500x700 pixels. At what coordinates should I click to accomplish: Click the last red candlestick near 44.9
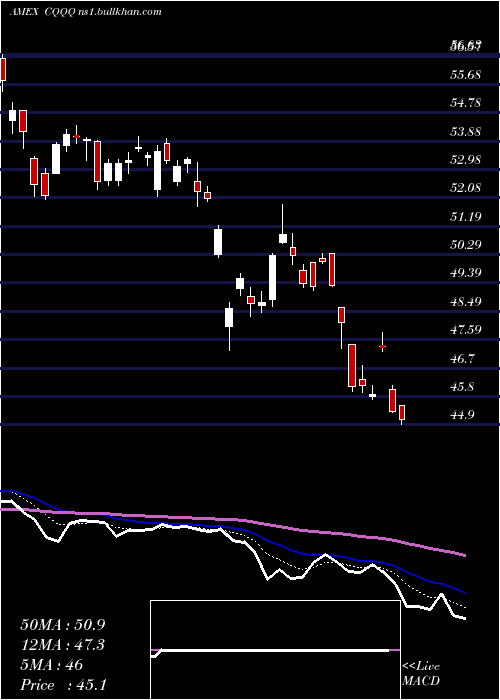pos(402,413)
